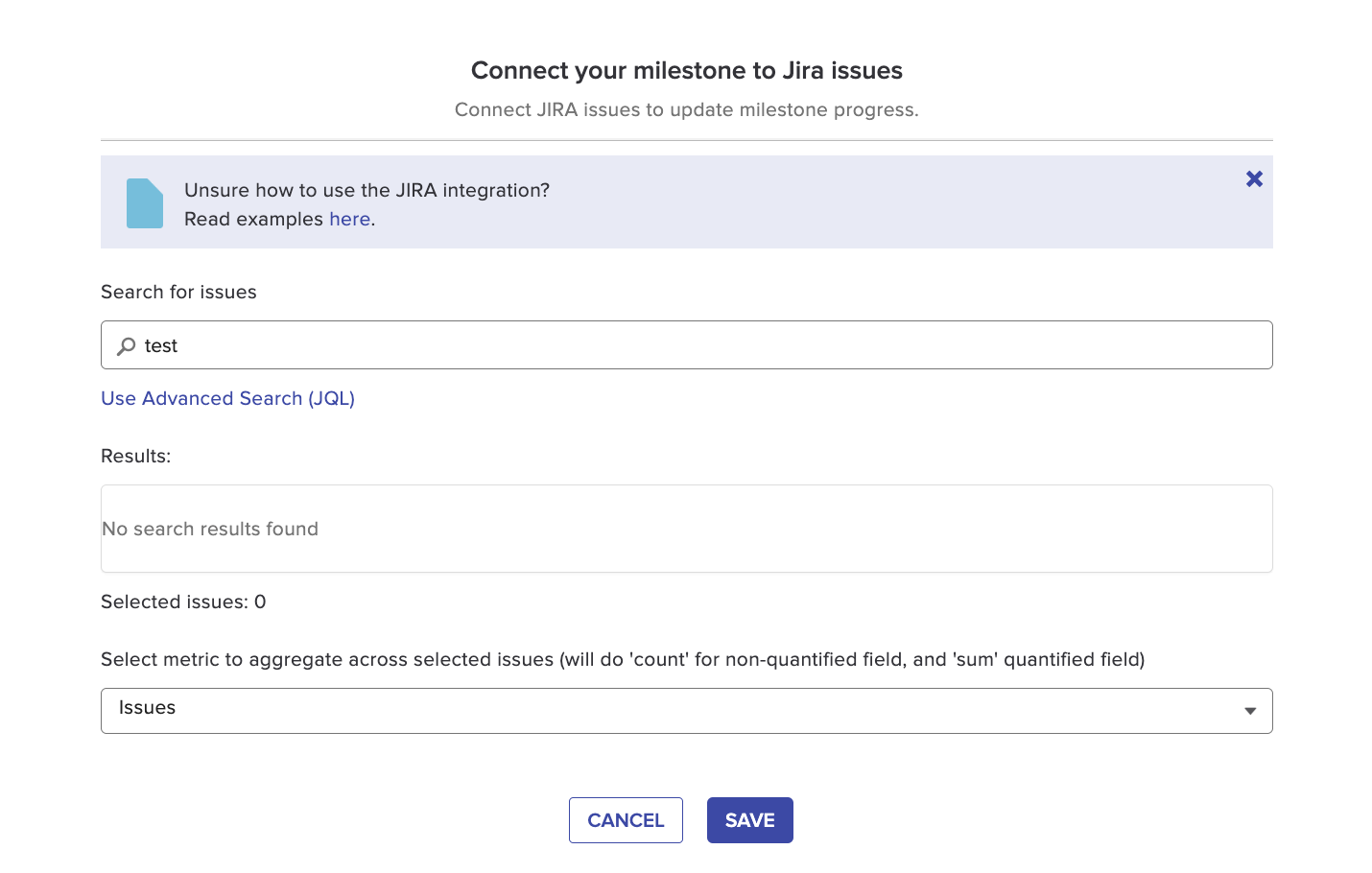1372x873 pixels.
Task: Click the magnifier icon in the search box
Action: pyautogui.click(x=126, y=346)
